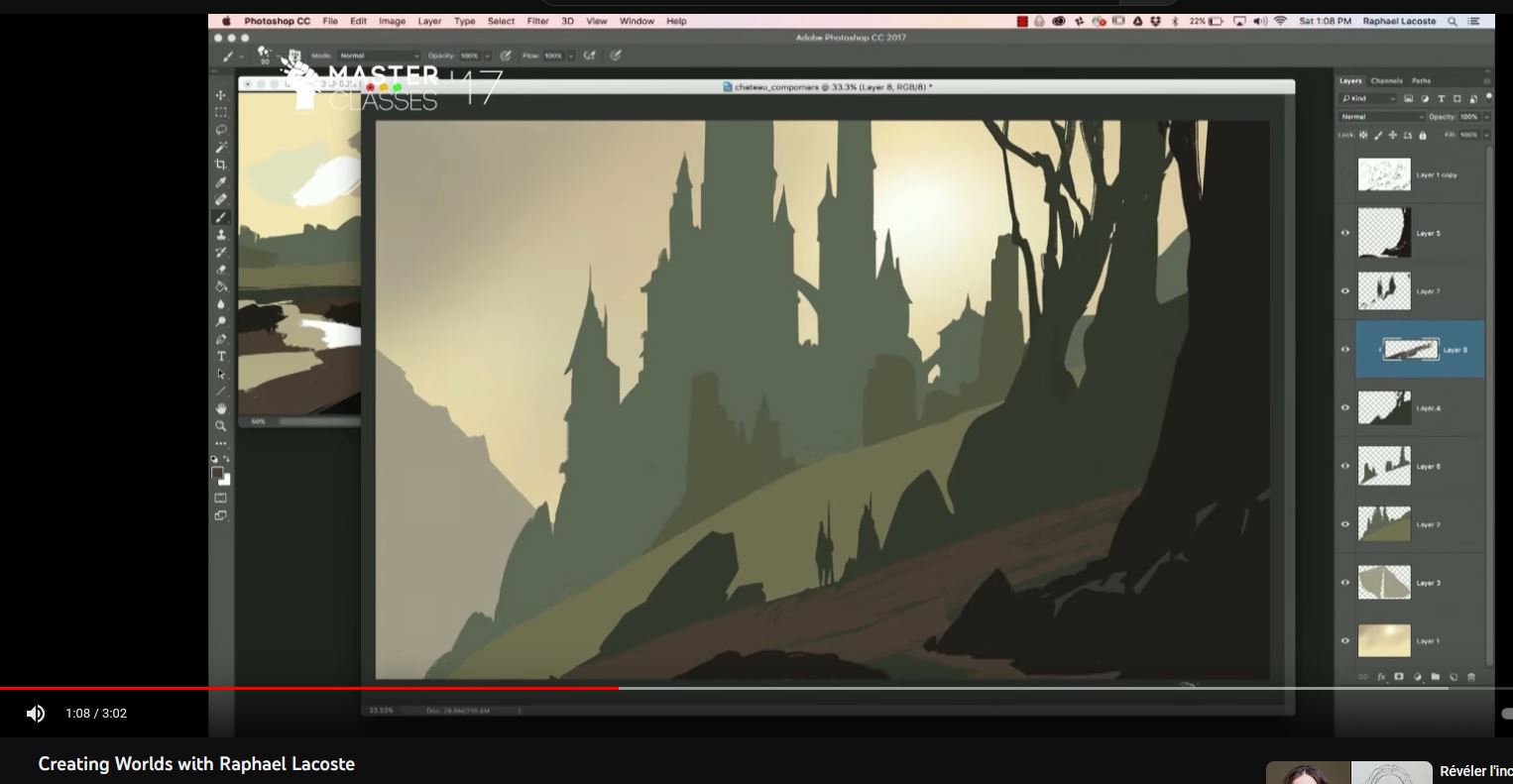The width and height of the screenshot is (1513, 784).
Task: Select the Lasso tool
Action: (221, 130)
